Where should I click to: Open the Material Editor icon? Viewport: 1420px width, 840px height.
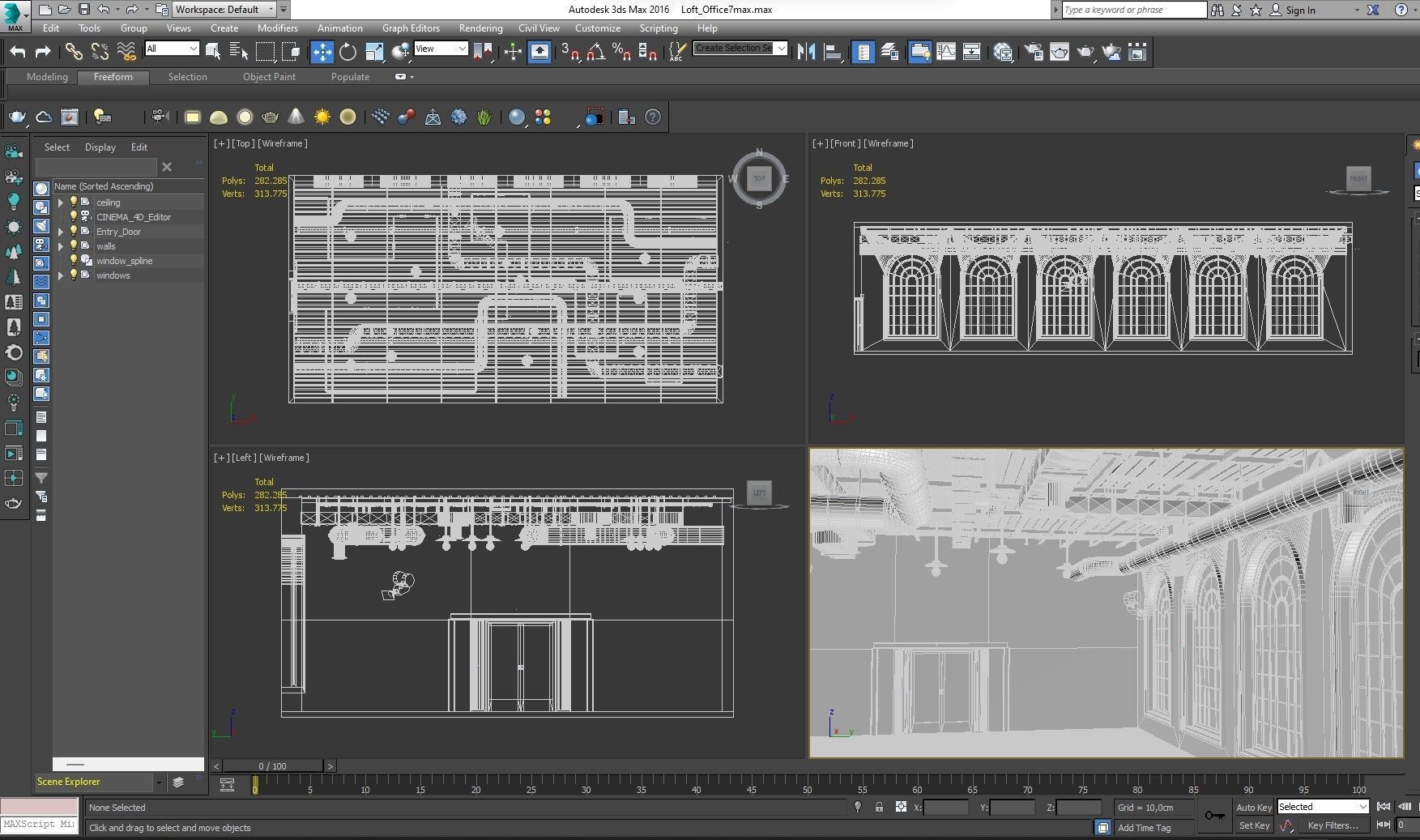click(x=1003, y=52)
